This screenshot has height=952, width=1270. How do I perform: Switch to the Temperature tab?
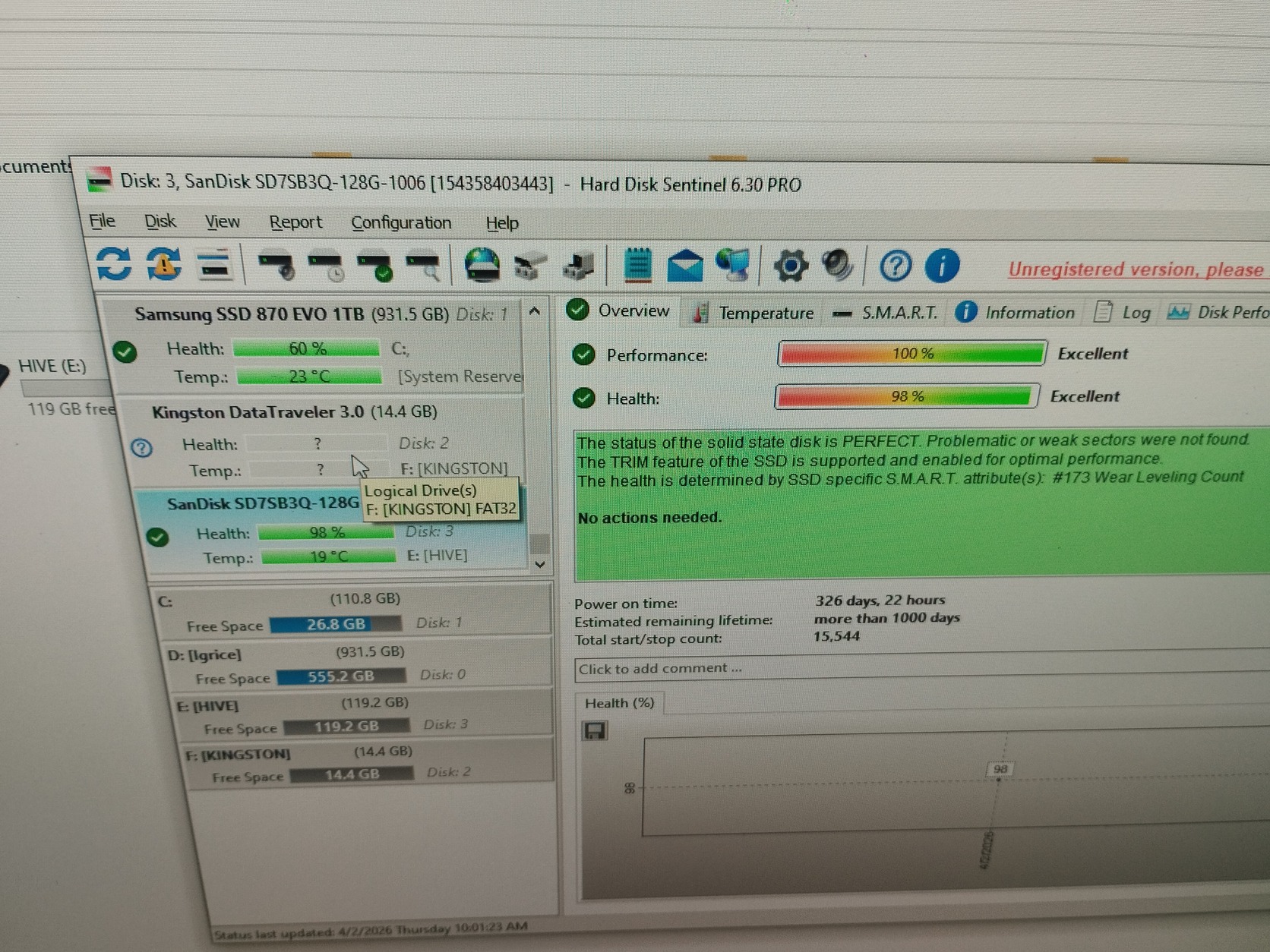(x=753, y=313)
